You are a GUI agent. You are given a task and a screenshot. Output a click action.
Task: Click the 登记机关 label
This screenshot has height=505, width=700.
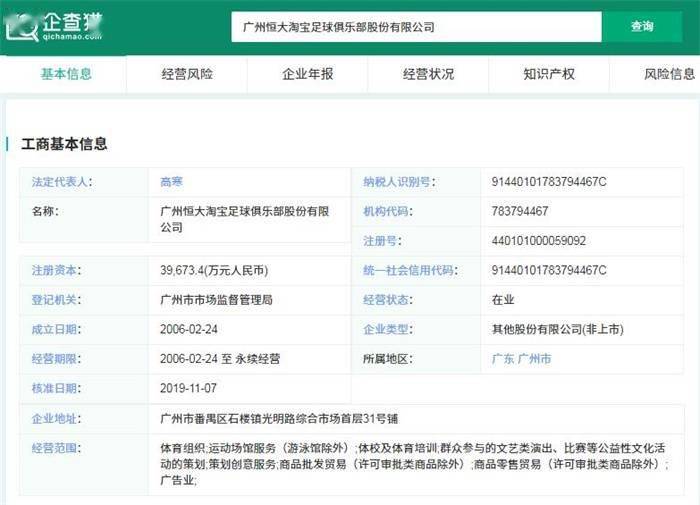pyautogui.click(x=56, y=300)
